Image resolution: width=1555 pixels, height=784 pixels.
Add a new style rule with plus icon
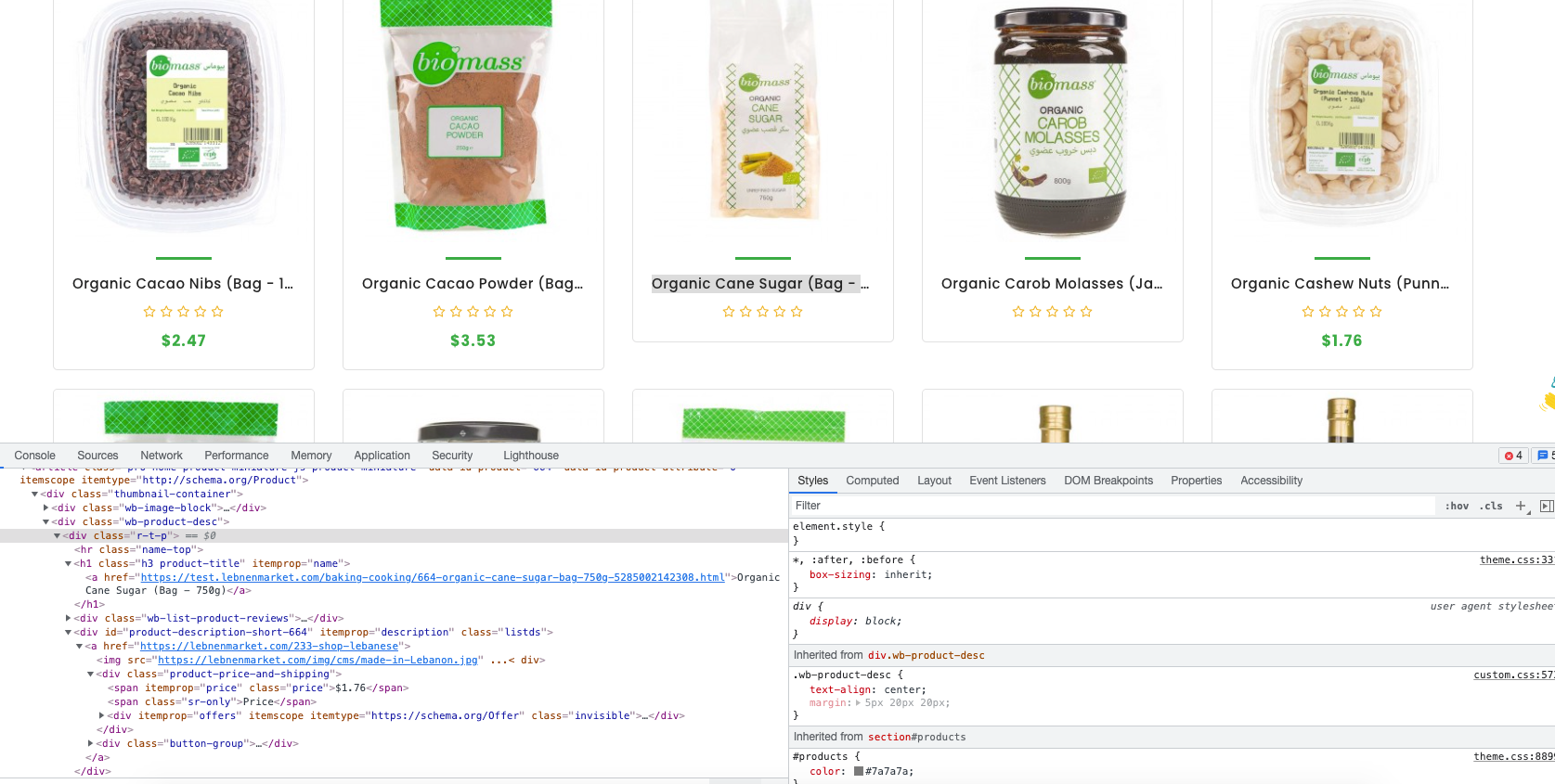tap(1522, 506)
